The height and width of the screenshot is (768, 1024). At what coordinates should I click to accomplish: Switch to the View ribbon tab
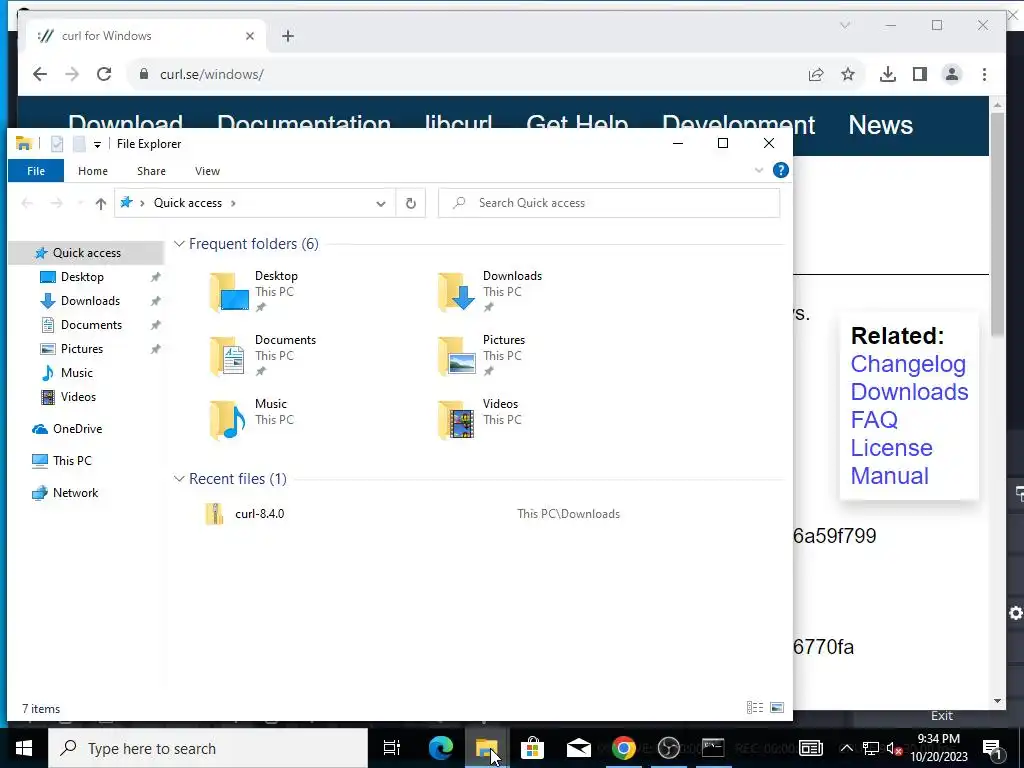207,171
